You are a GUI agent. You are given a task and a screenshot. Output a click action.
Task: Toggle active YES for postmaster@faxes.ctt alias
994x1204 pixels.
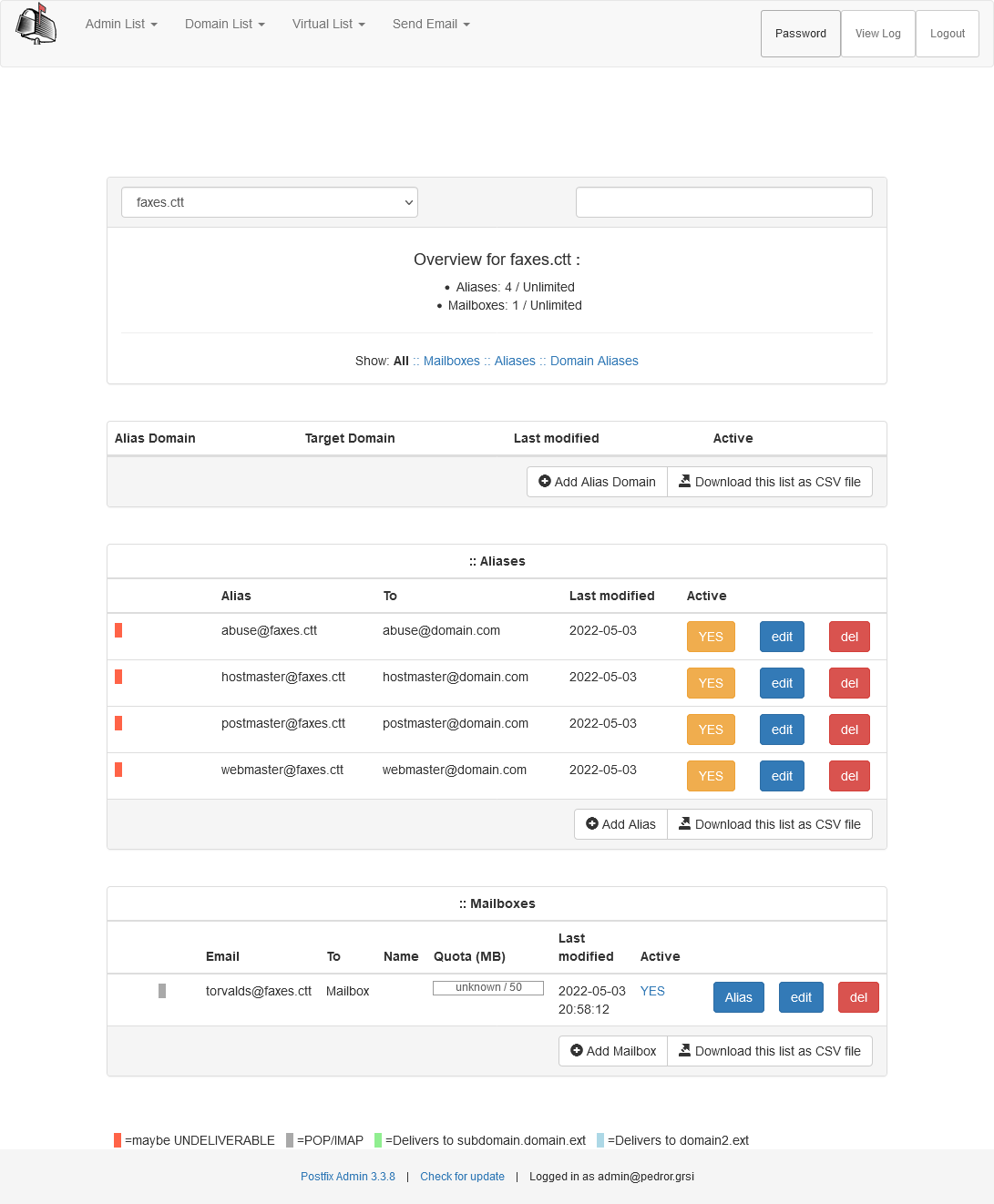click(710, 730)
